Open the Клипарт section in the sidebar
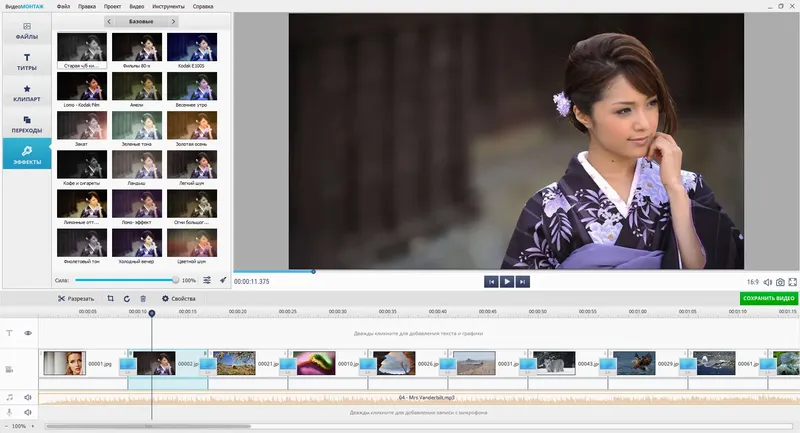Image resolution: width=800 pixels, height=433 pixels. 27,93
